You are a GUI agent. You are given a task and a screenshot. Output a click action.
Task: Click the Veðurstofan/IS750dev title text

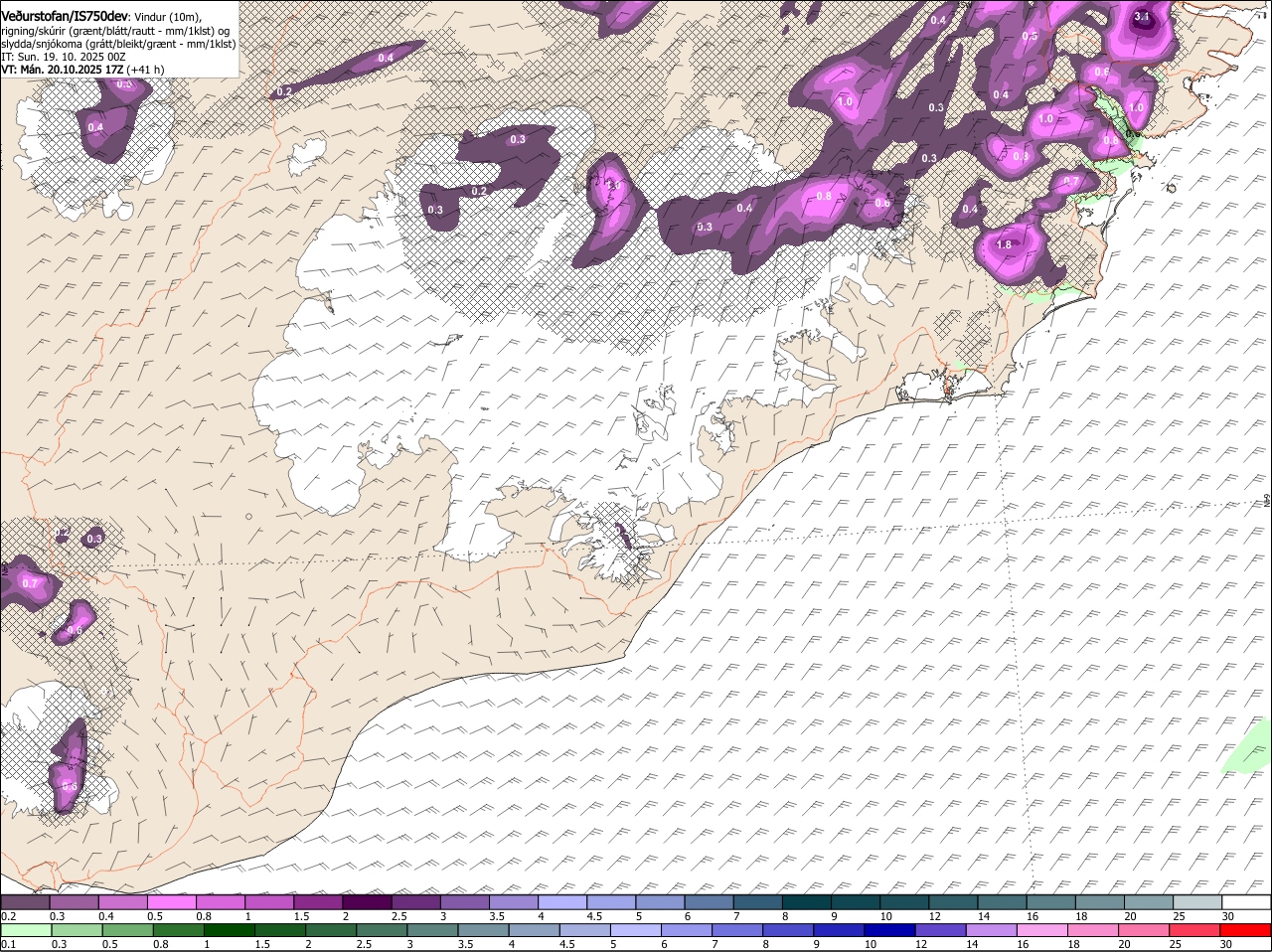click(x=65, y=17)
